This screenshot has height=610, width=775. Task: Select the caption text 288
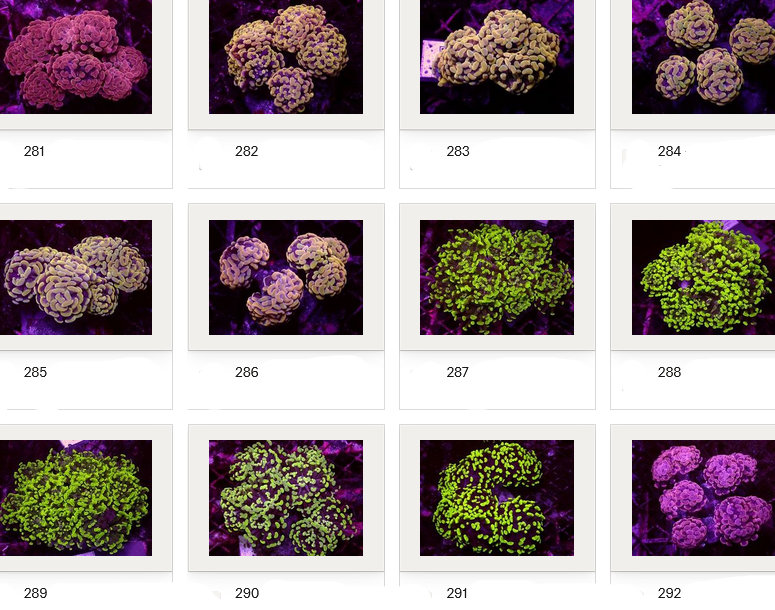669,372
